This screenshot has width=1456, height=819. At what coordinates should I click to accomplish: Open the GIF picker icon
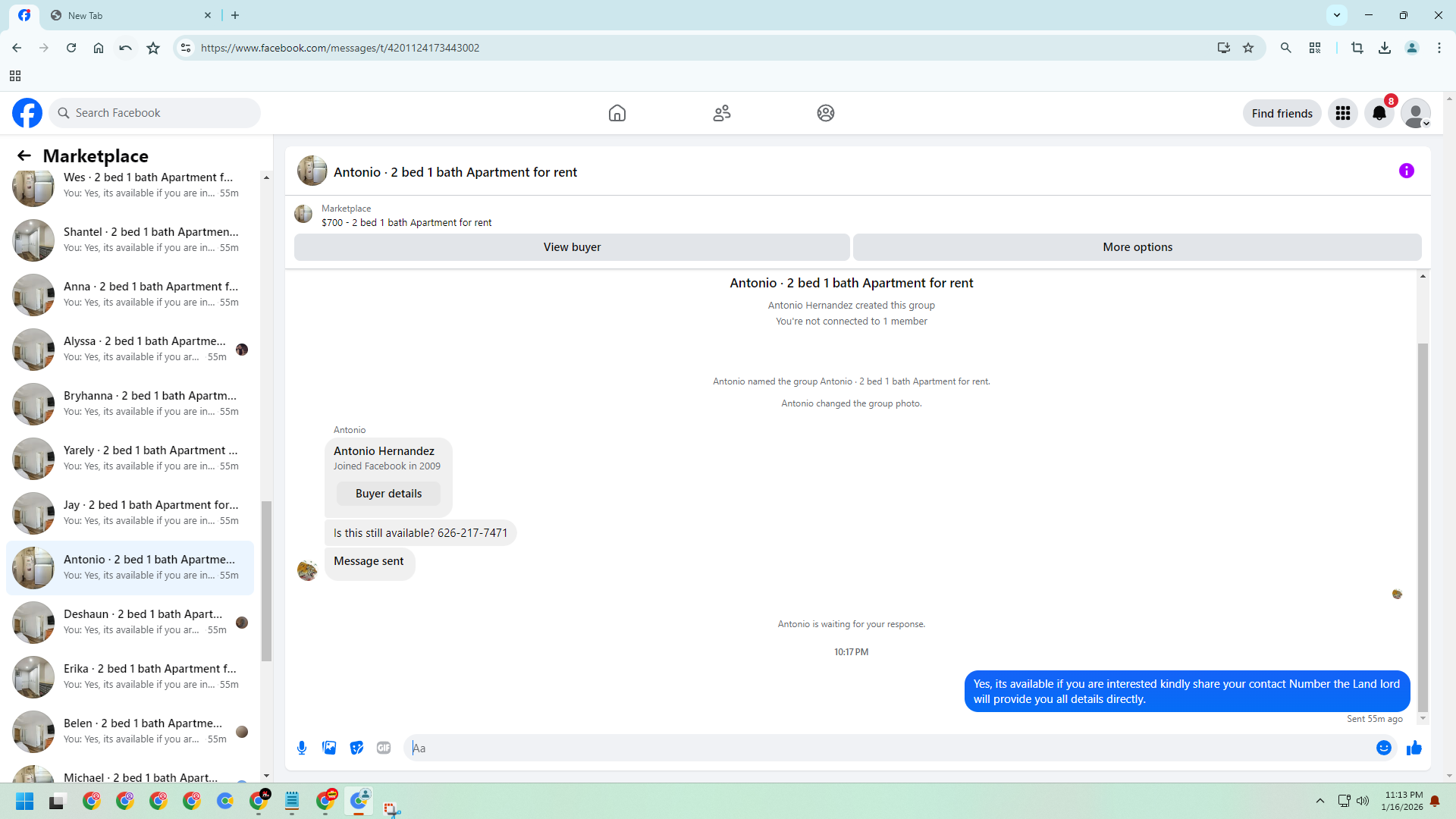384,748
